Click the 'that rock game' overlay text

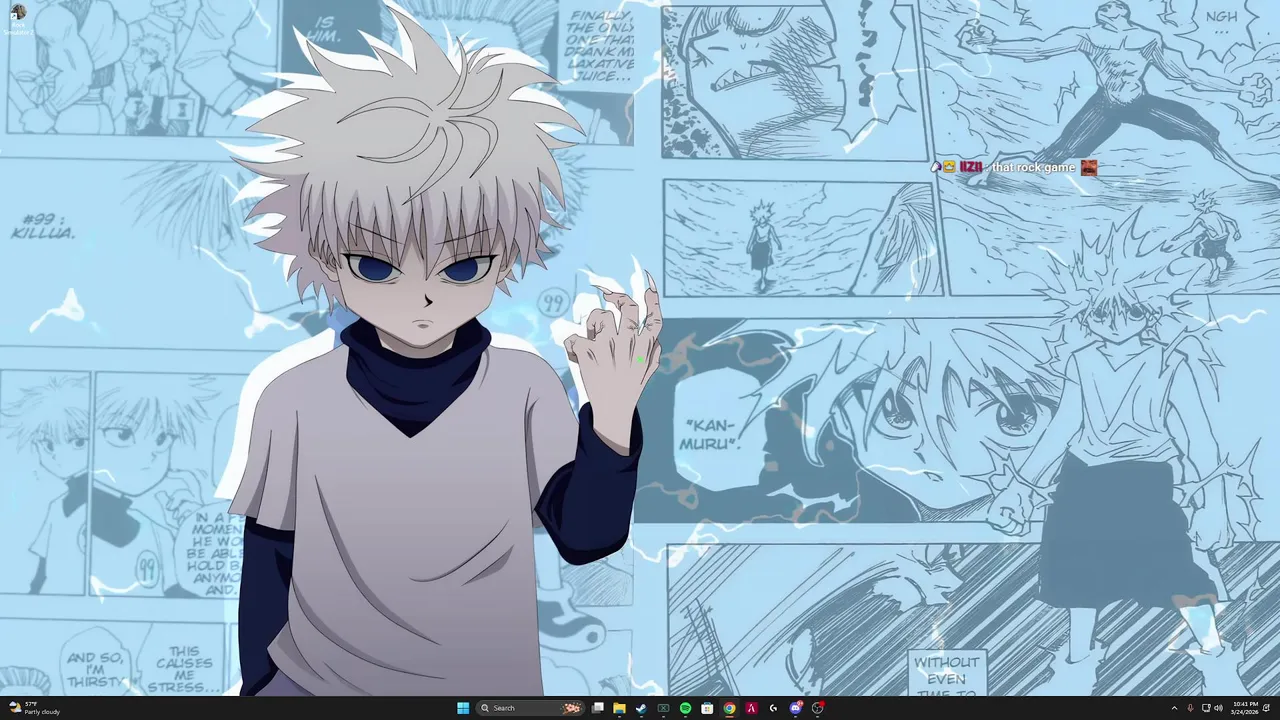tap(1033, 167)
